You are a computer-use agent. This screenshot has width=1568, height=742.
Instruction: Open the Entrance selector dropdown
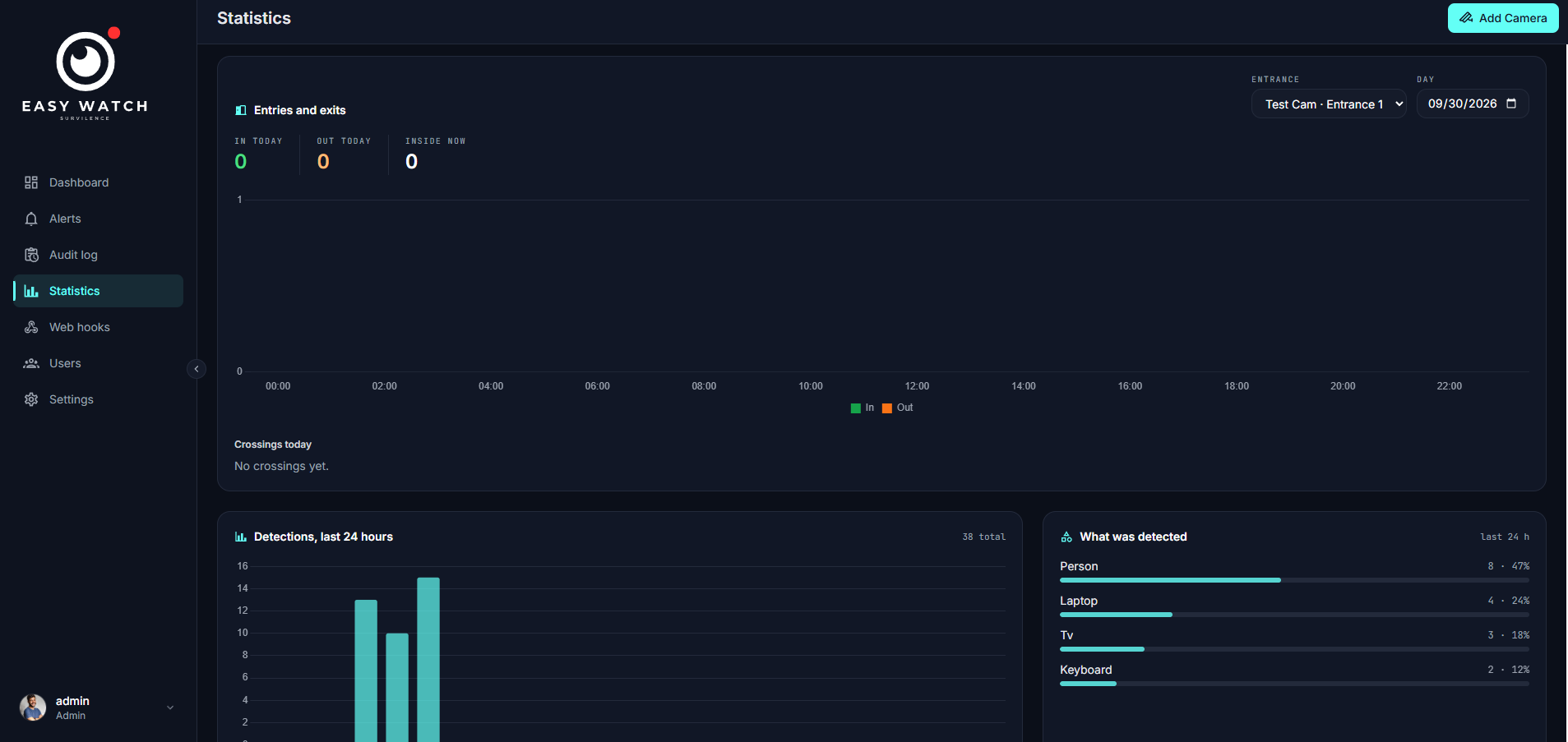click(x=1329, y=104)
